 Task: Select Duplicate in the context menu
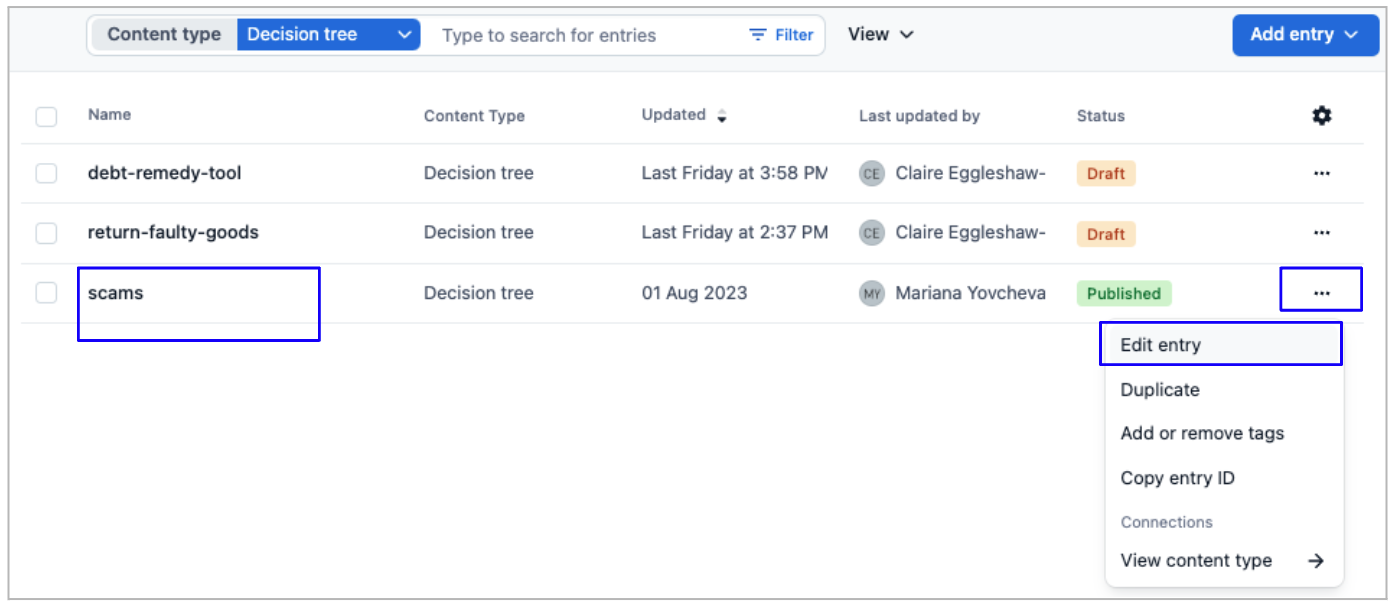tap(1160, 390)
